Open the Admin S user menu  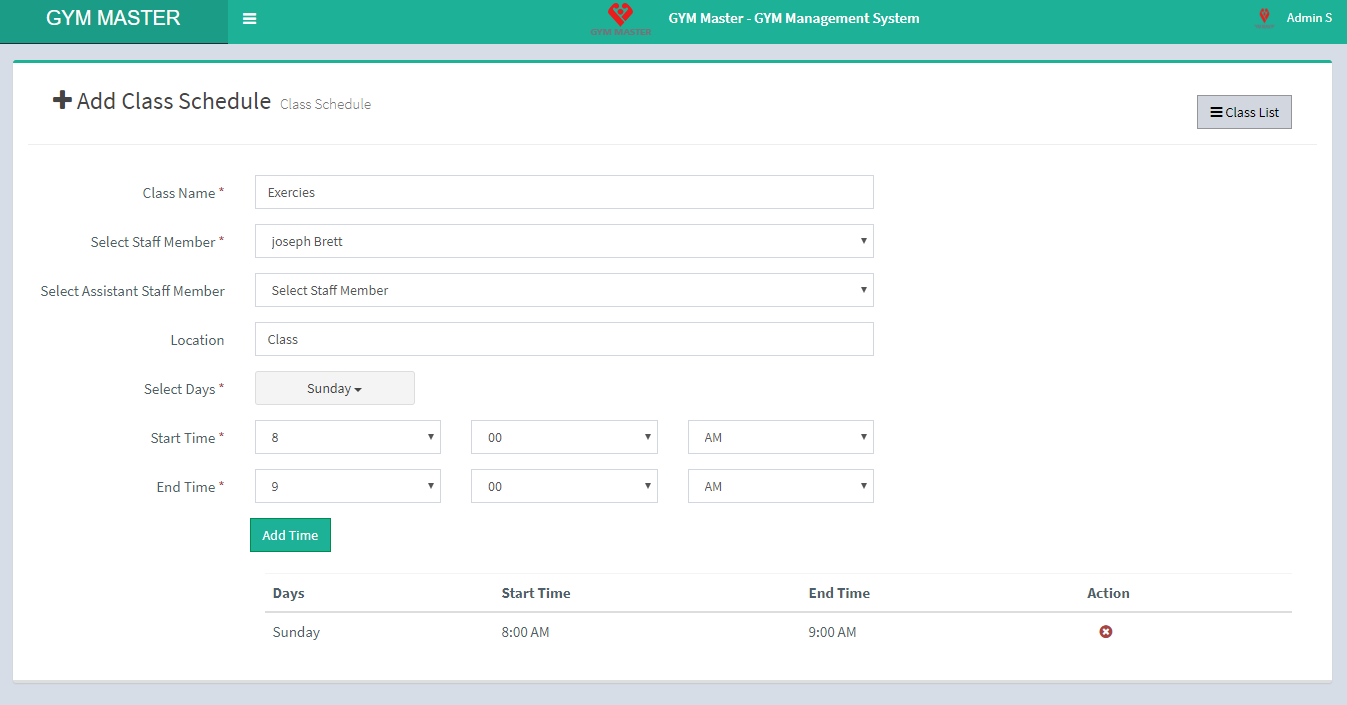1308,18
